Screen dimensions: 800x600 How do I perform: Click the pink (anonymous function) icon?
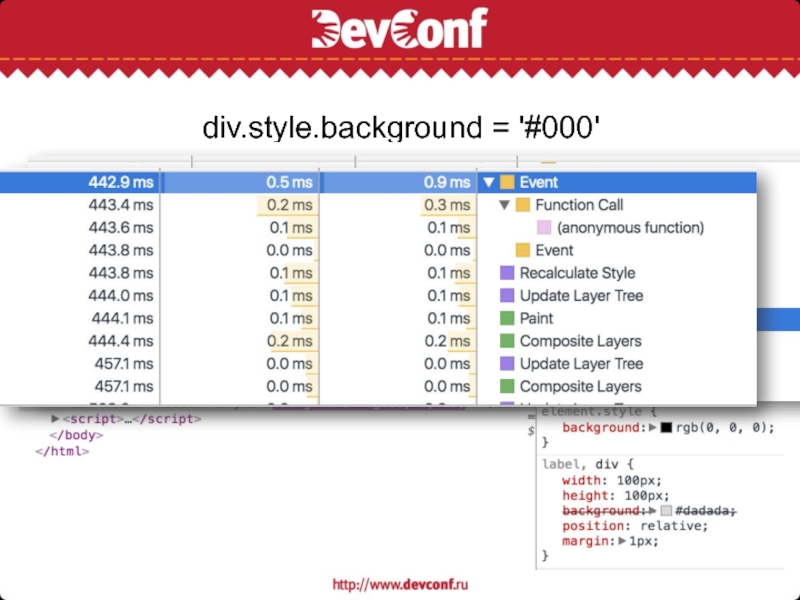point(544,228)
